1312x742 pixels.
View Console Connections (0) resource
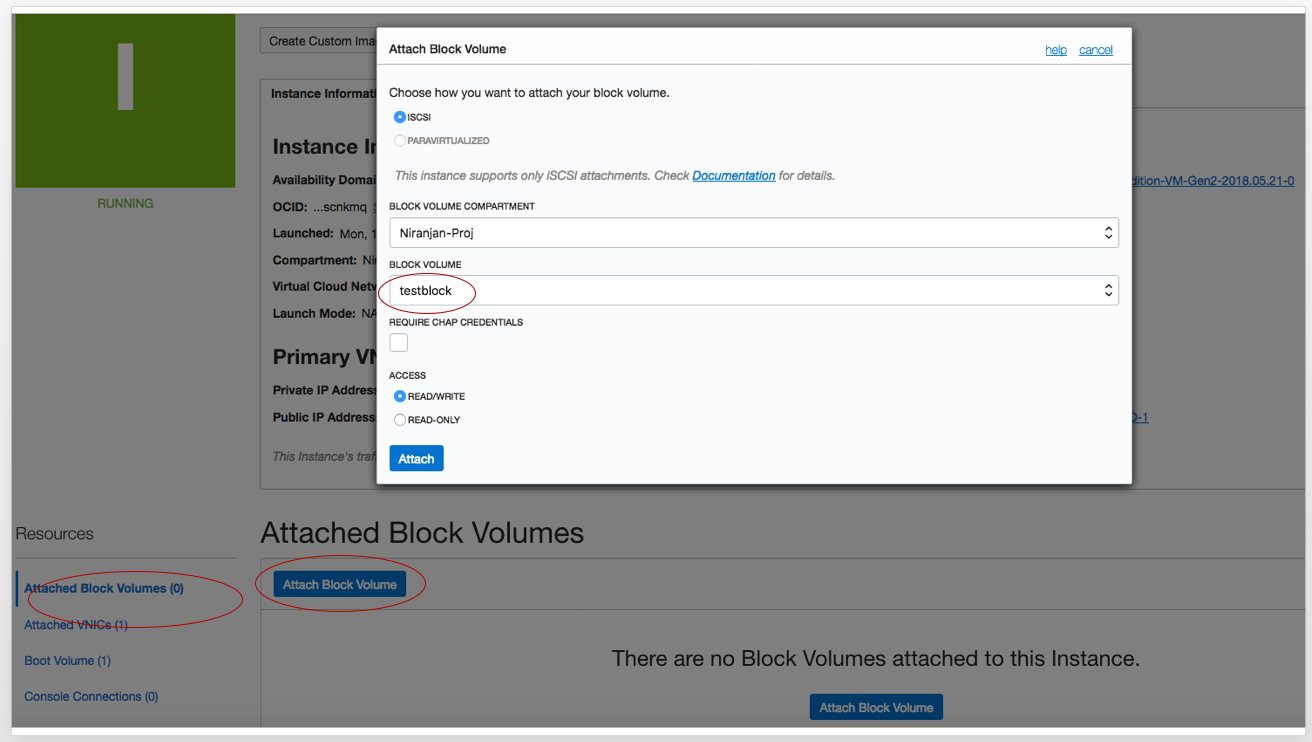pos(91,697)
